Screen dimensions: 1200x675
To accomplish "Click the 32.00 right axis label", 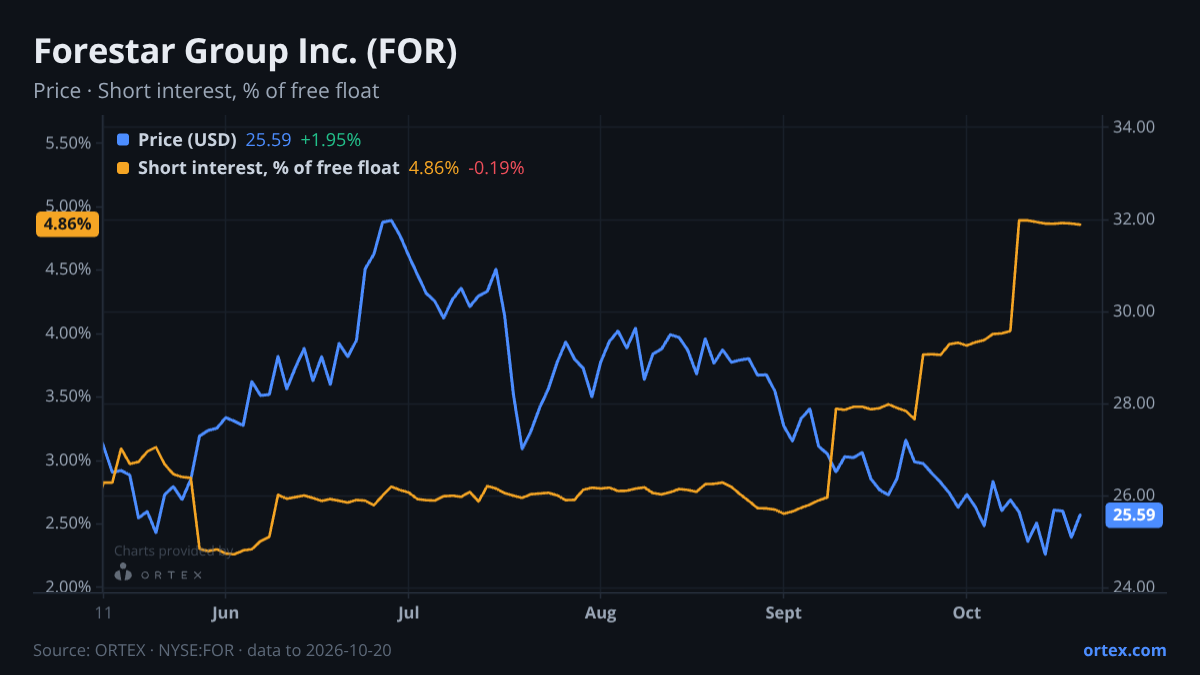I will click(1134, 219).
